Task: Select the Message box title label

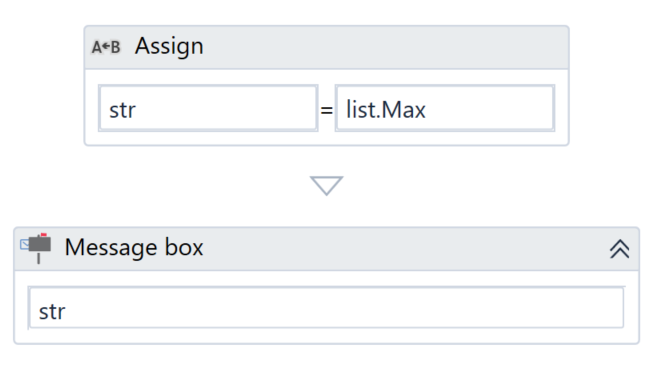Action: (134, 247)
